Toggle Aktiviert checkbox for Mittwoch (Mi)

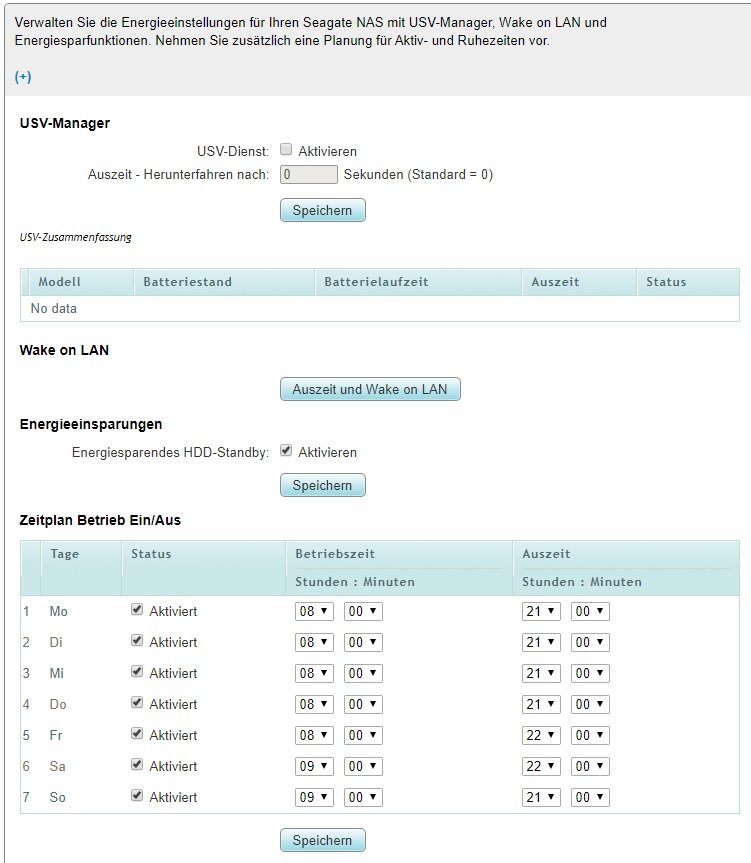coord(137,671)
